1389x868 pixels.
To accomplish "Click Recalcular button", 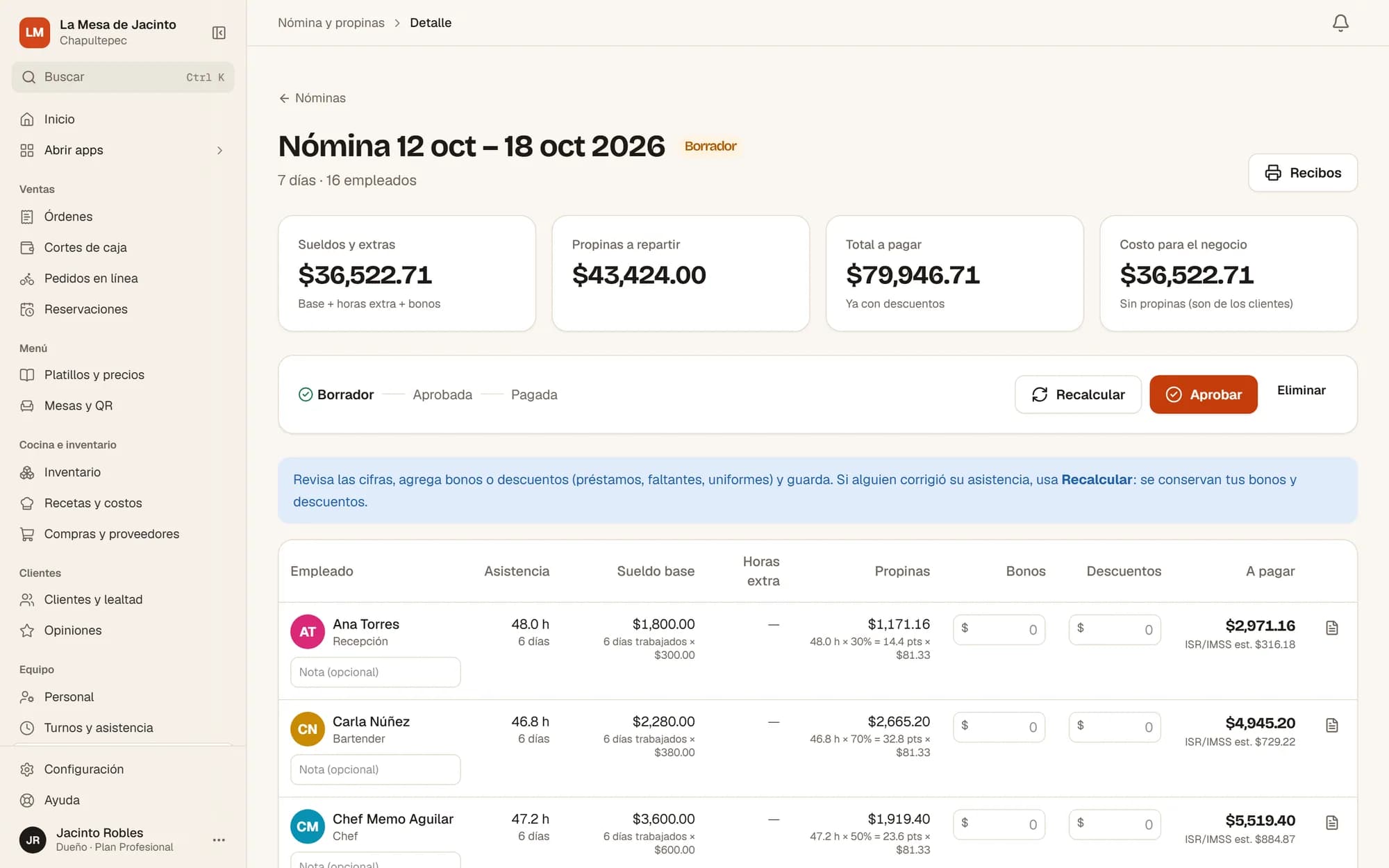I will tap(1078, 394).
